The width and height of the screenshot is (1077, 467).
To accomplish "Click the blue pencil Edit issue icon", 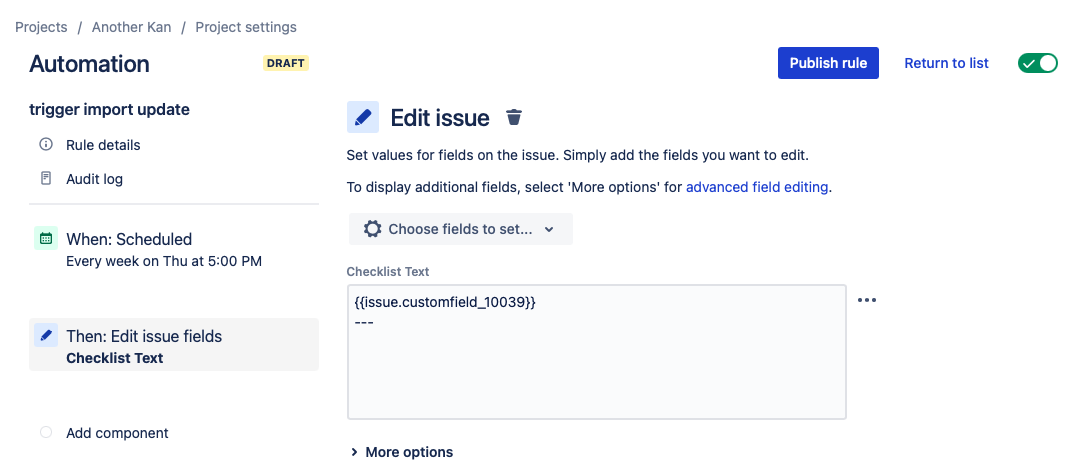I will tap(363, 118).
